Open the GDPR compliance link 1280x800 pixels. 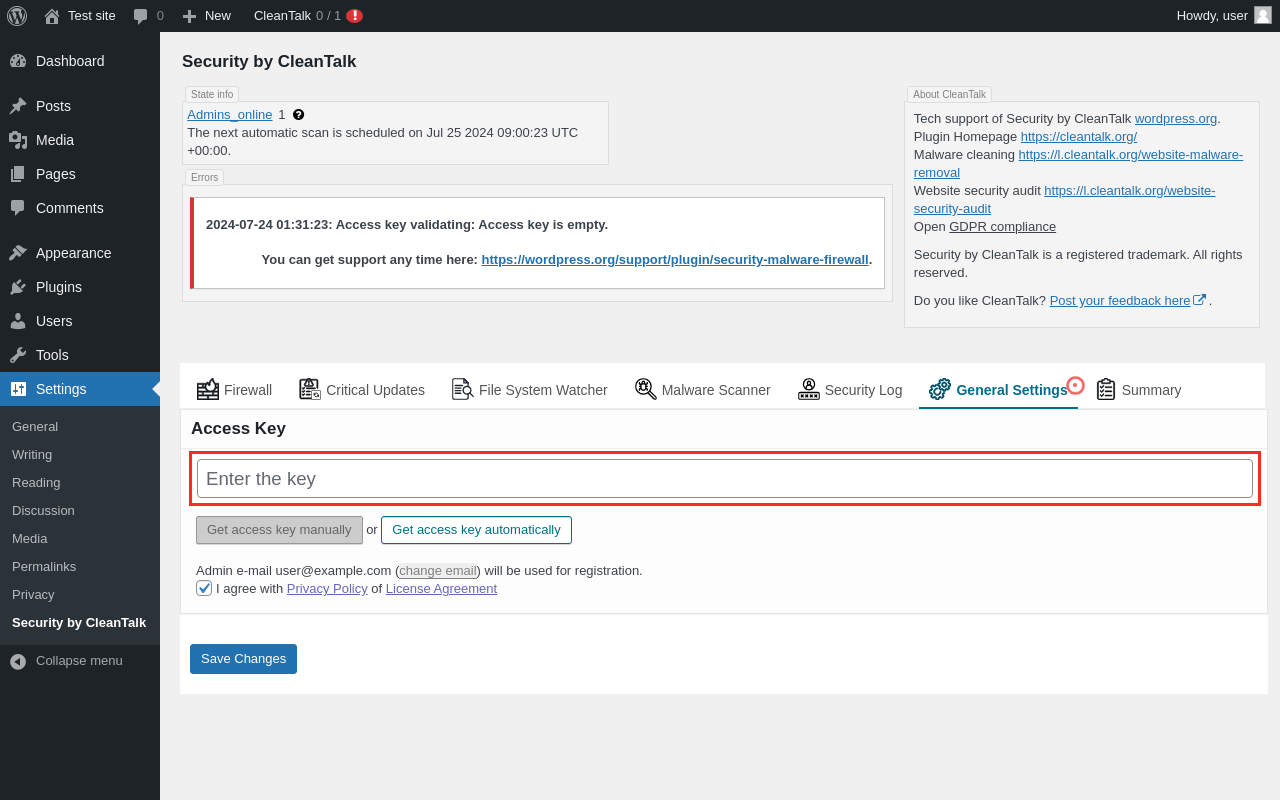click(1002, 227)
